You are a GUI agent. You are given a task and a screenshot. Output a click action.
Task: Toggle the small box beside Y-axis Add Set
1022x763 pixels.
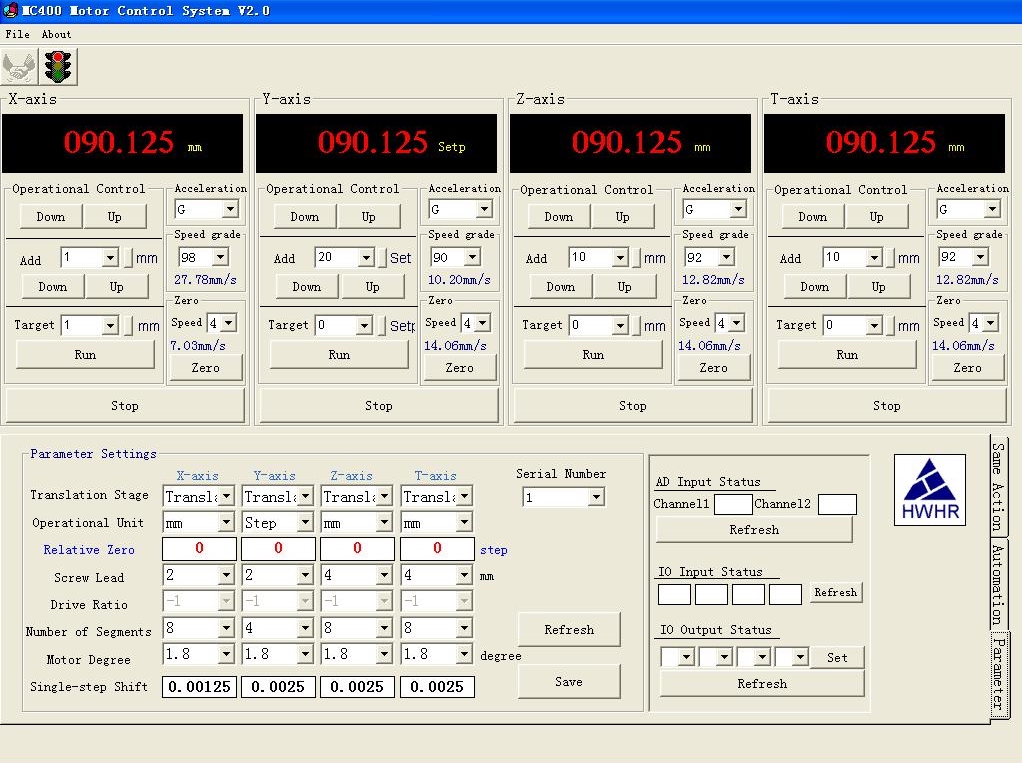(x=381, y=259)
